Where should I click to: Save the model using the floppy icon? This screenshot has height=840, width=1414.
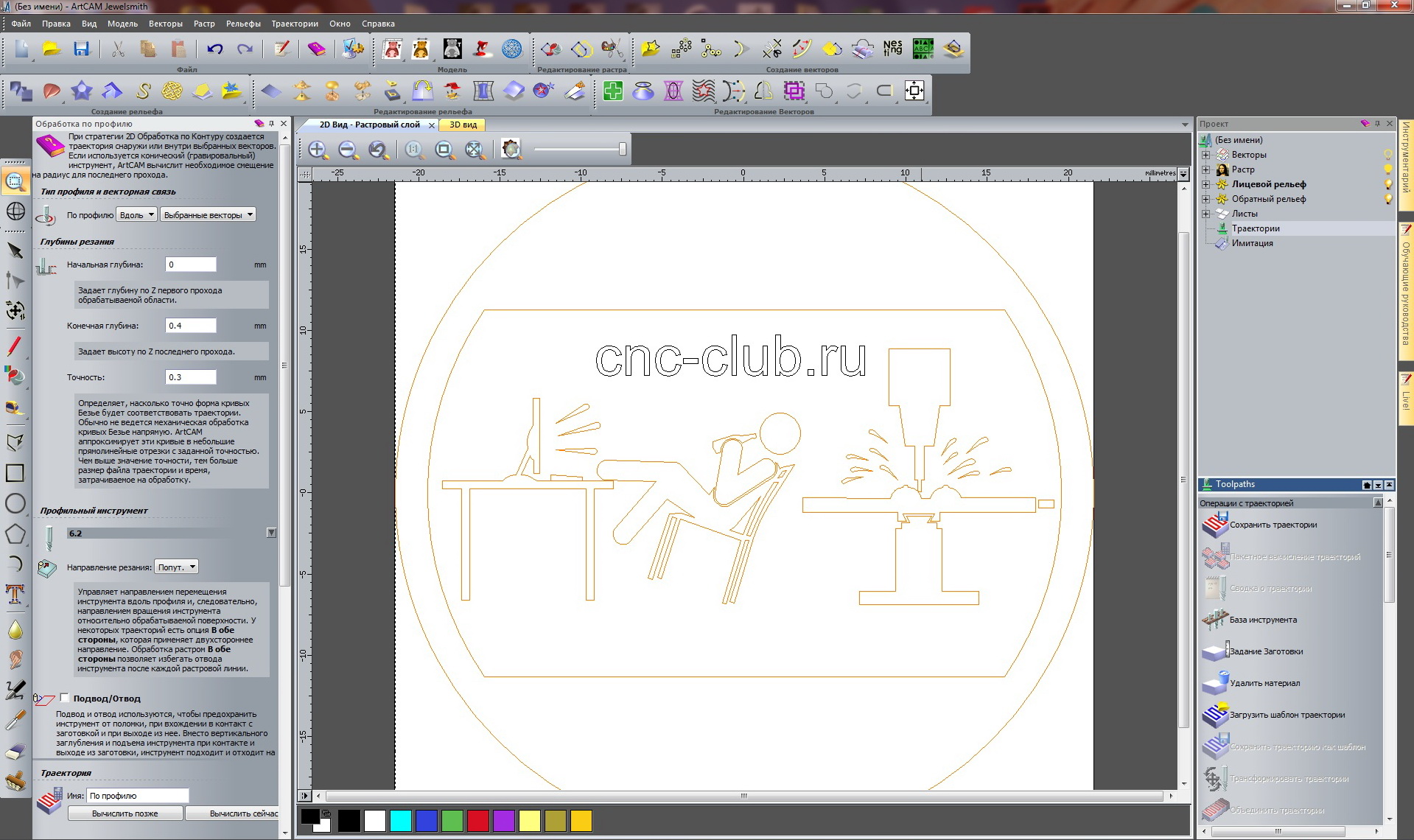81,49
